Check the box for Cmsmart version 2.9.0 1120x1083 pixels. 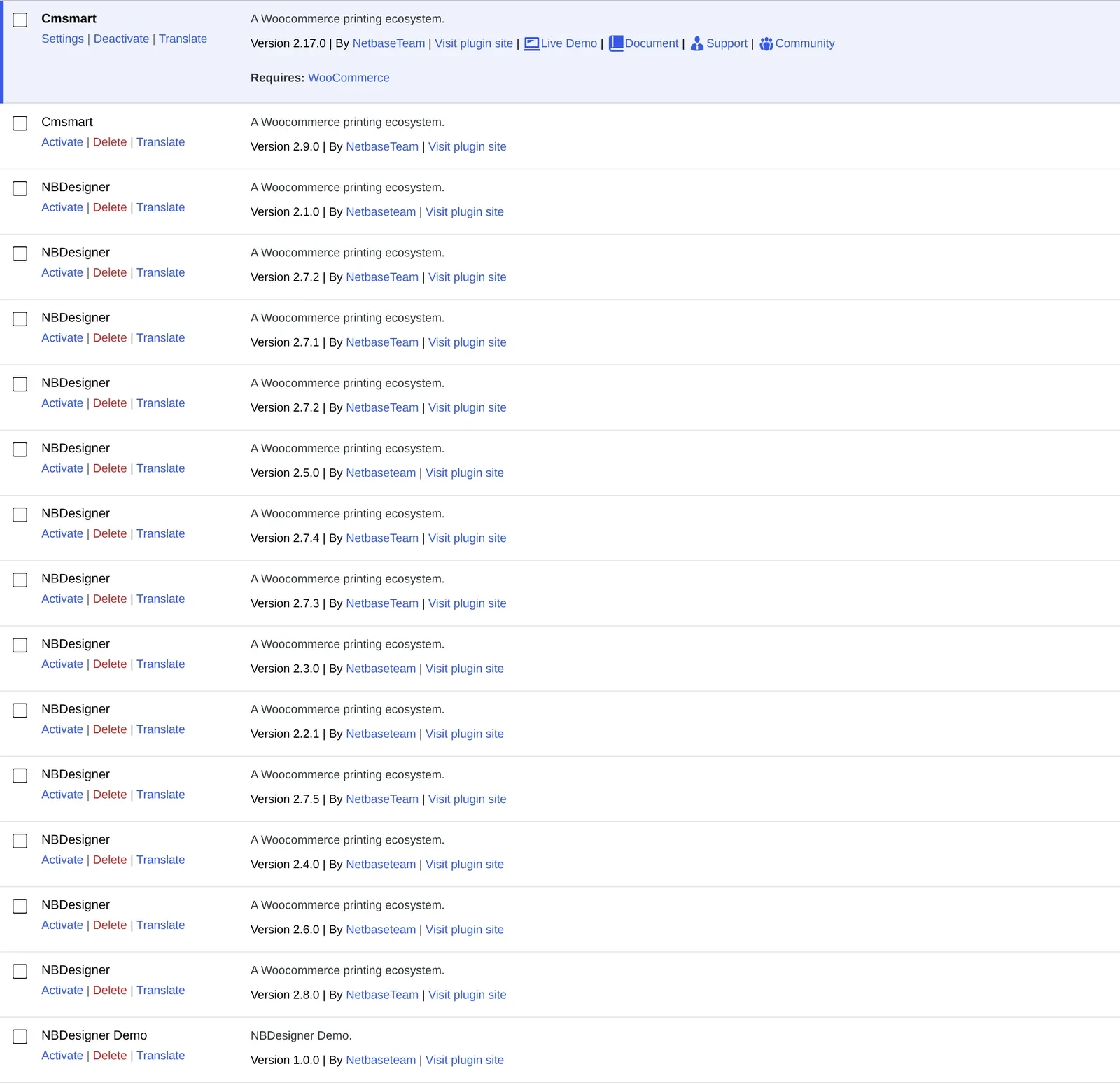click(20, 123)
